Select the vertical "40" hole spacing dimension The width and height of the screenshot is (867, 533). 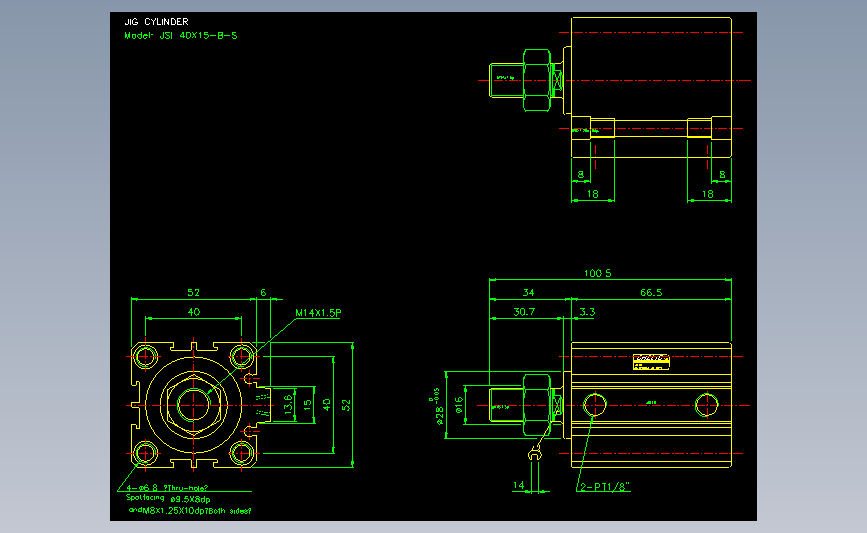[x=327, y=405]
